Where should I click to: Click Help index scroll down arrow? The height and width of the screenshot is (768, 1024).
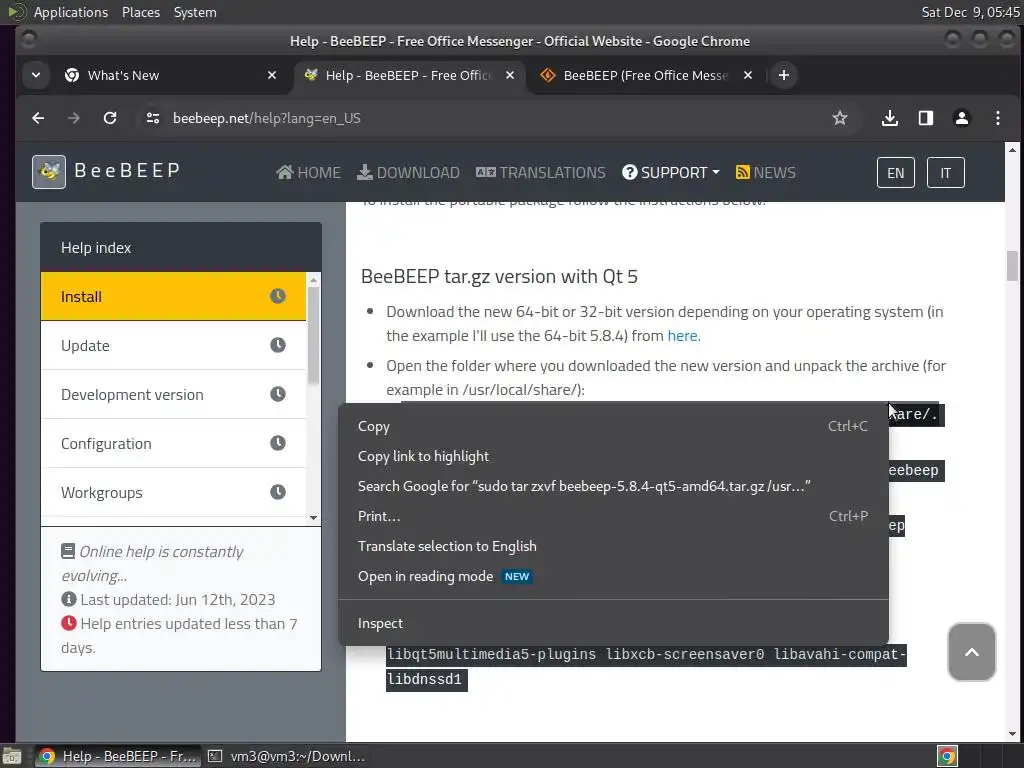[x=313, y=518]
